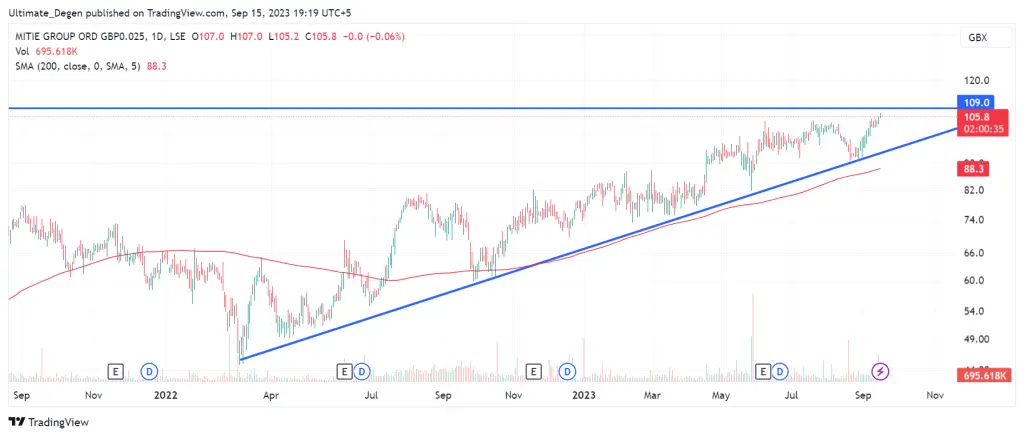Click the 02:00:35 countdown timer label

tap(984, 129)
